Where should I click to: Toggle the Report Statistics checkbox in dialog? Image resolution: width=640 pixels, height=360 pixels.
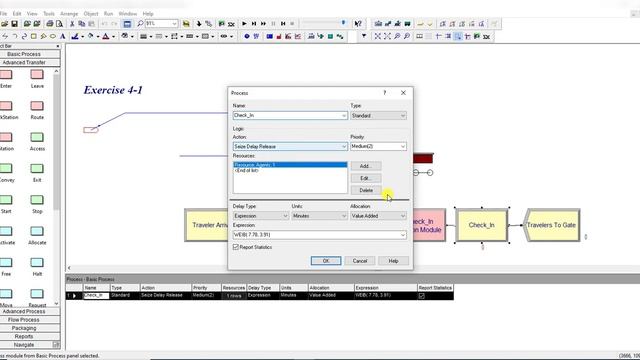[x=236, y=247]
